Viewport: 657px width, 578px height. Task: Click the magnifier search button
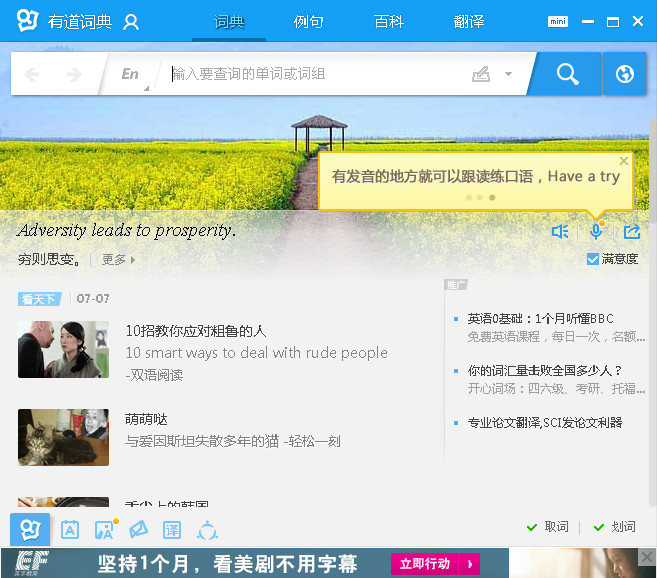coord(567,74)
